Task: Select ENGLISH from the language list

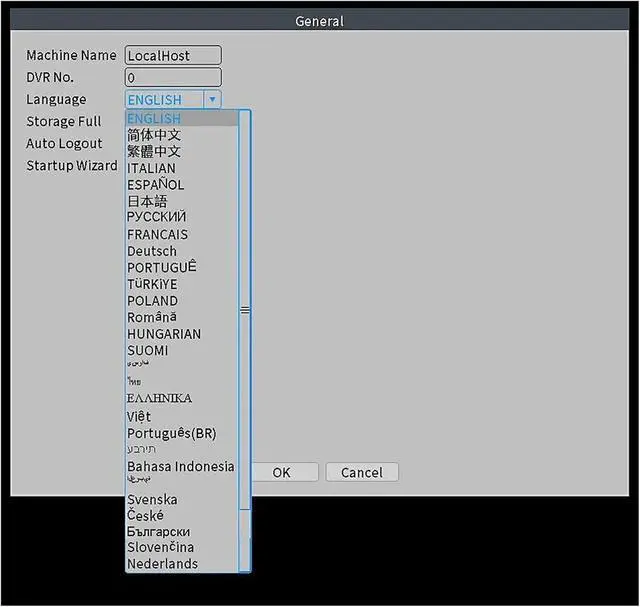Action: (x=154, y=119)
